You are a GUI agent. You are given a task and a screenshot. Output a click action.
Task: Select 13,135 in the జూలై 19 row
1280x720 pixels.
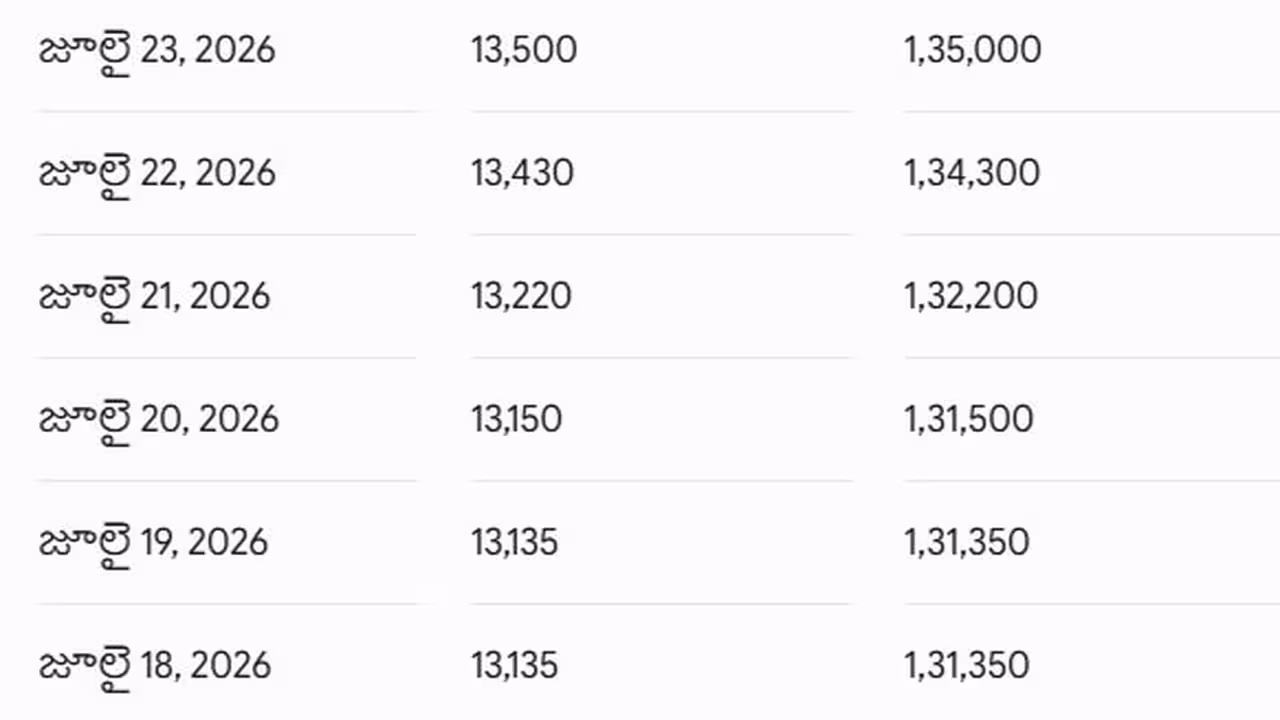click(x=514, y=542)
